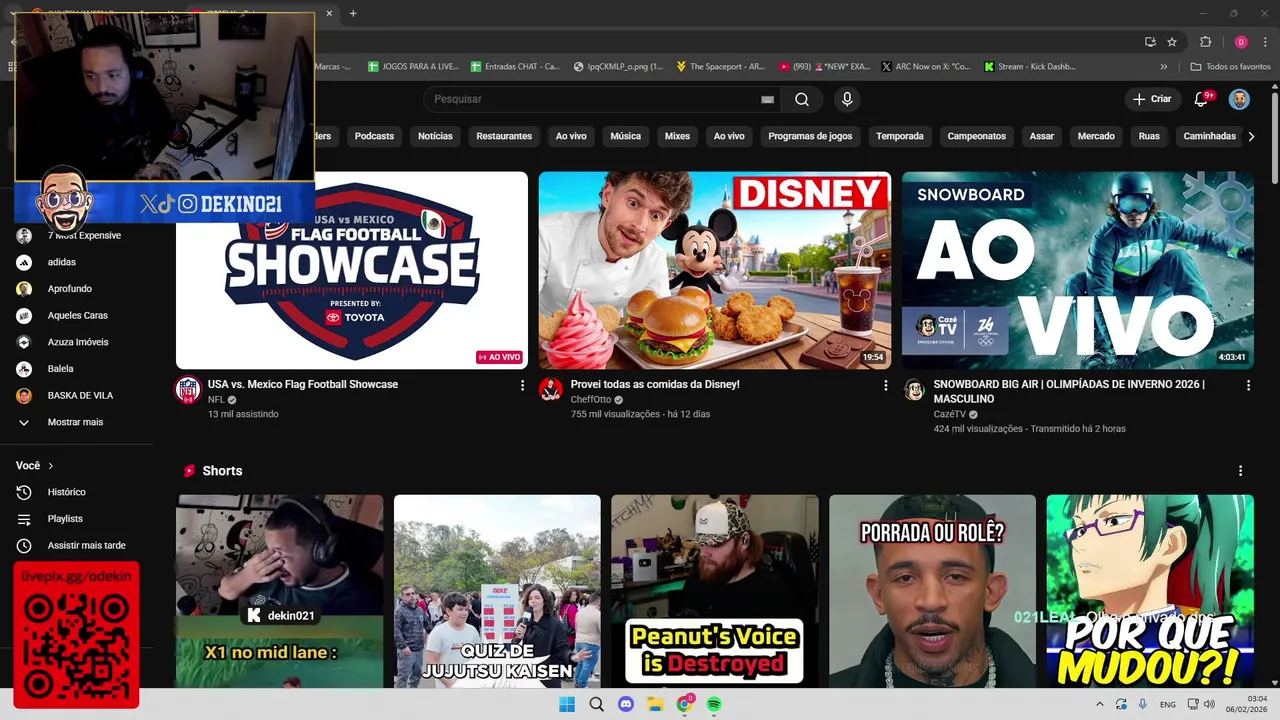The image size is (1280, 720).
Task: Bookmark this page with the star icon
Action: point(1172,42)
